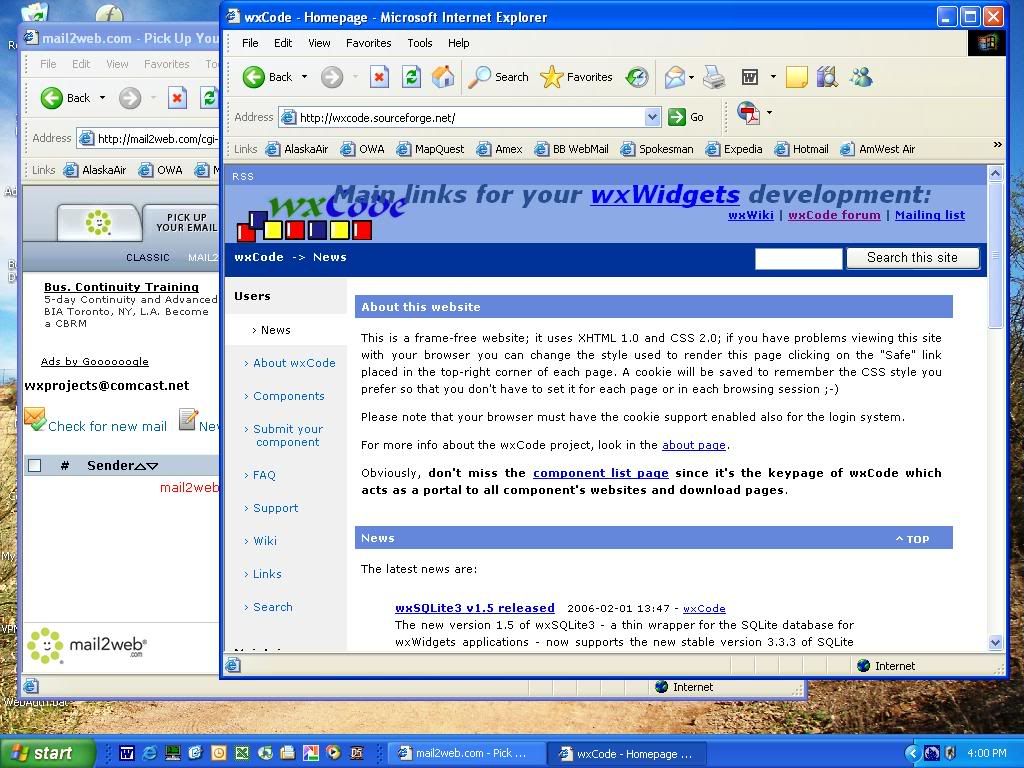Open the Amex favorite in the Links bar
This screenshot has width=1024, height=768.
[500, 149]
